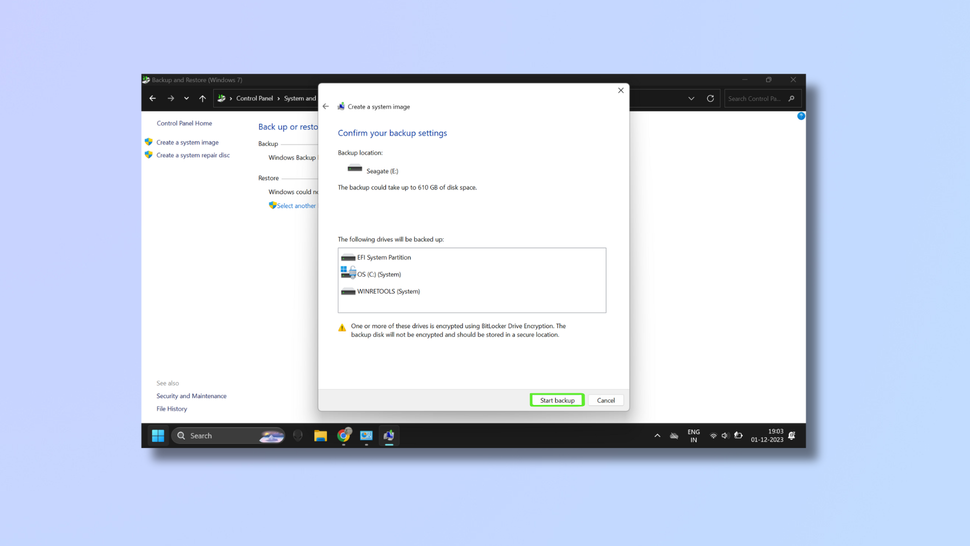Open Create a system repair disc link
Viewport: 970px width, 546px height.
[193, 155]
